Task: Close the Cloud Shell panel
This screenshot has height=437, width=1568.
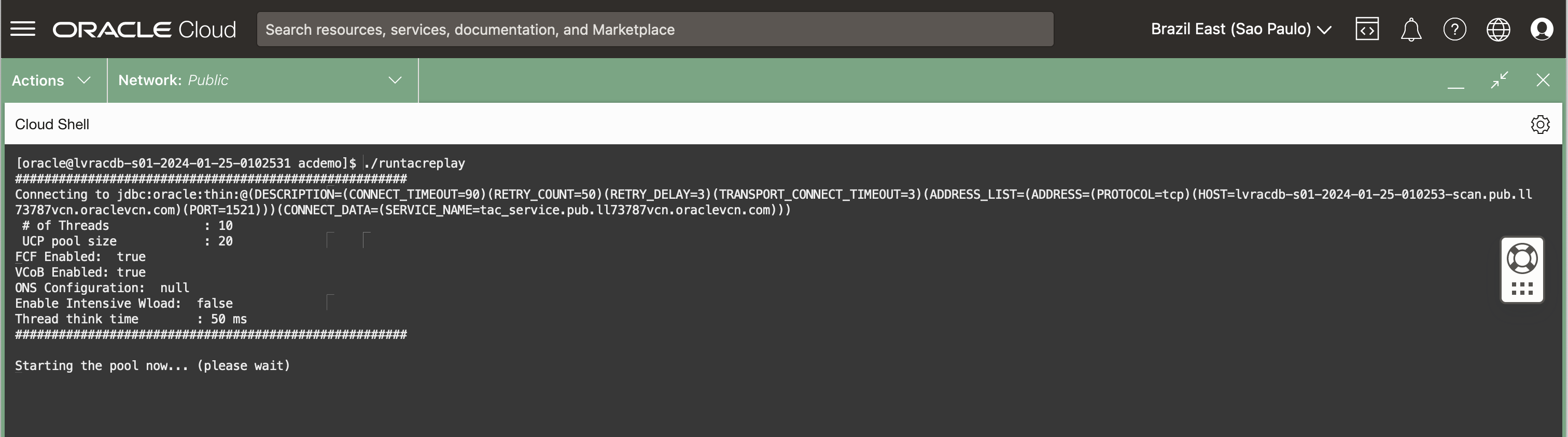Action: click(1543, 80)
